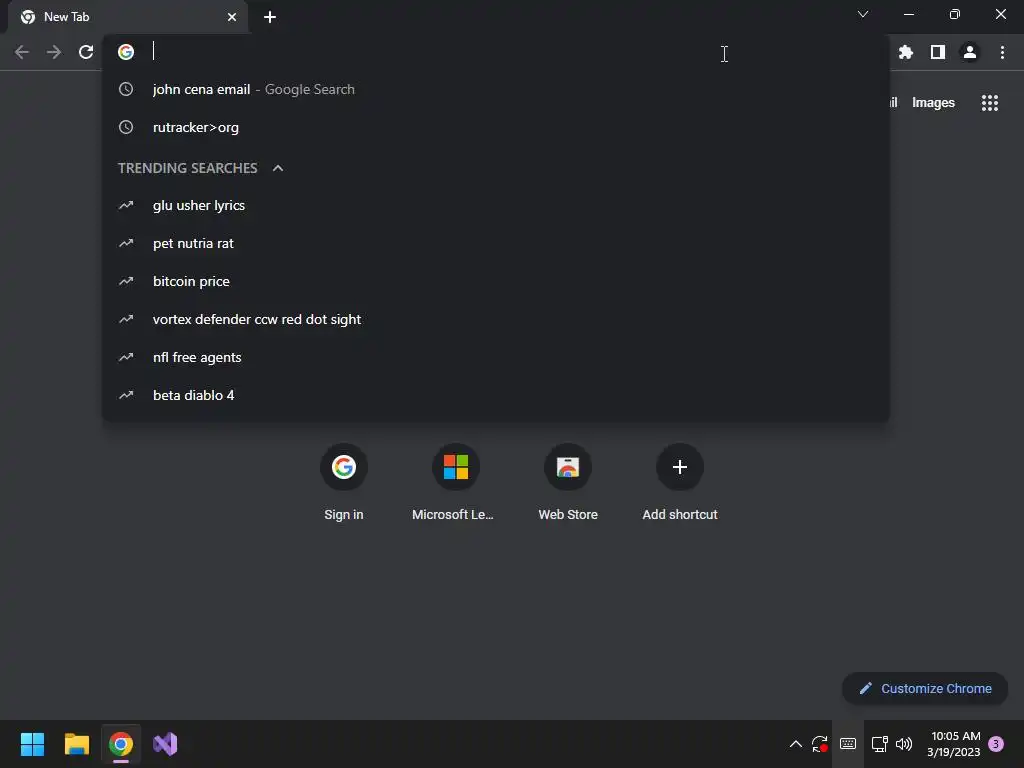Open the touch keyboard tray icon
Image resolution: width=1024 pixels, height=768 pixels.
848,744
